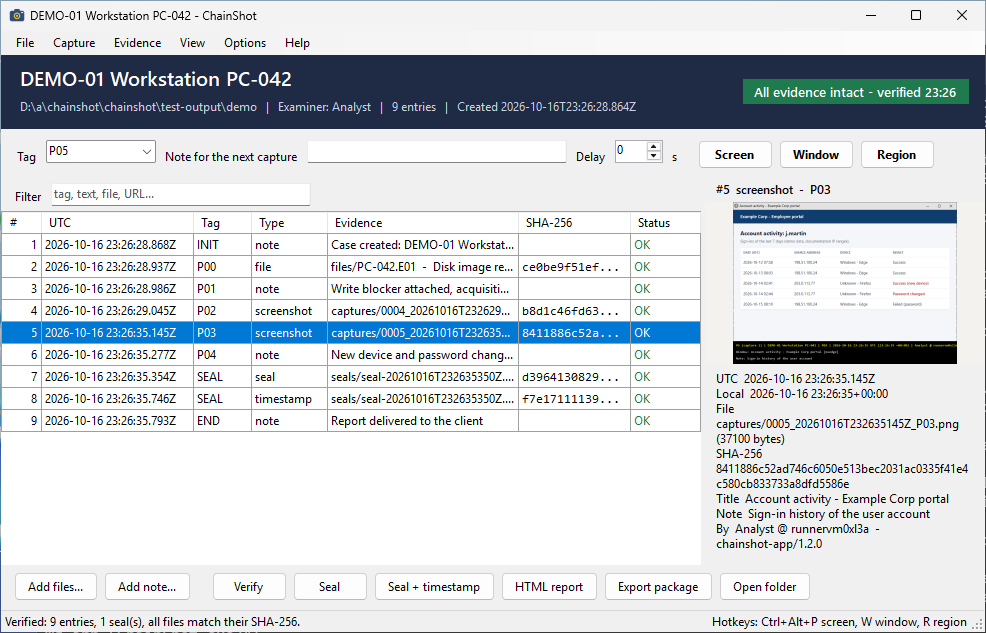Click the Add files... button
This screenshot has height=633, width=986.
pyautogui.click(x=55, y=586)
